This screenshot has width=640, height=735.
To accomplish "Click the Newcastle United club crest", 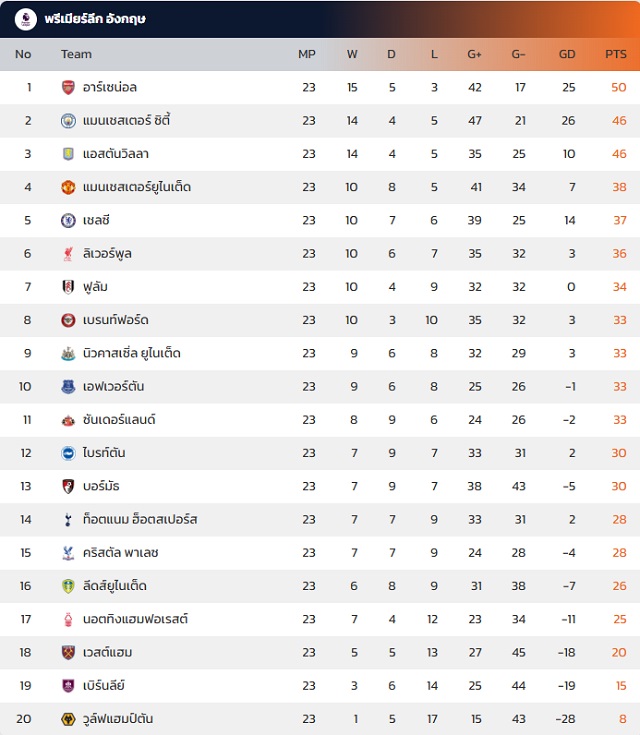I will 68,353.
